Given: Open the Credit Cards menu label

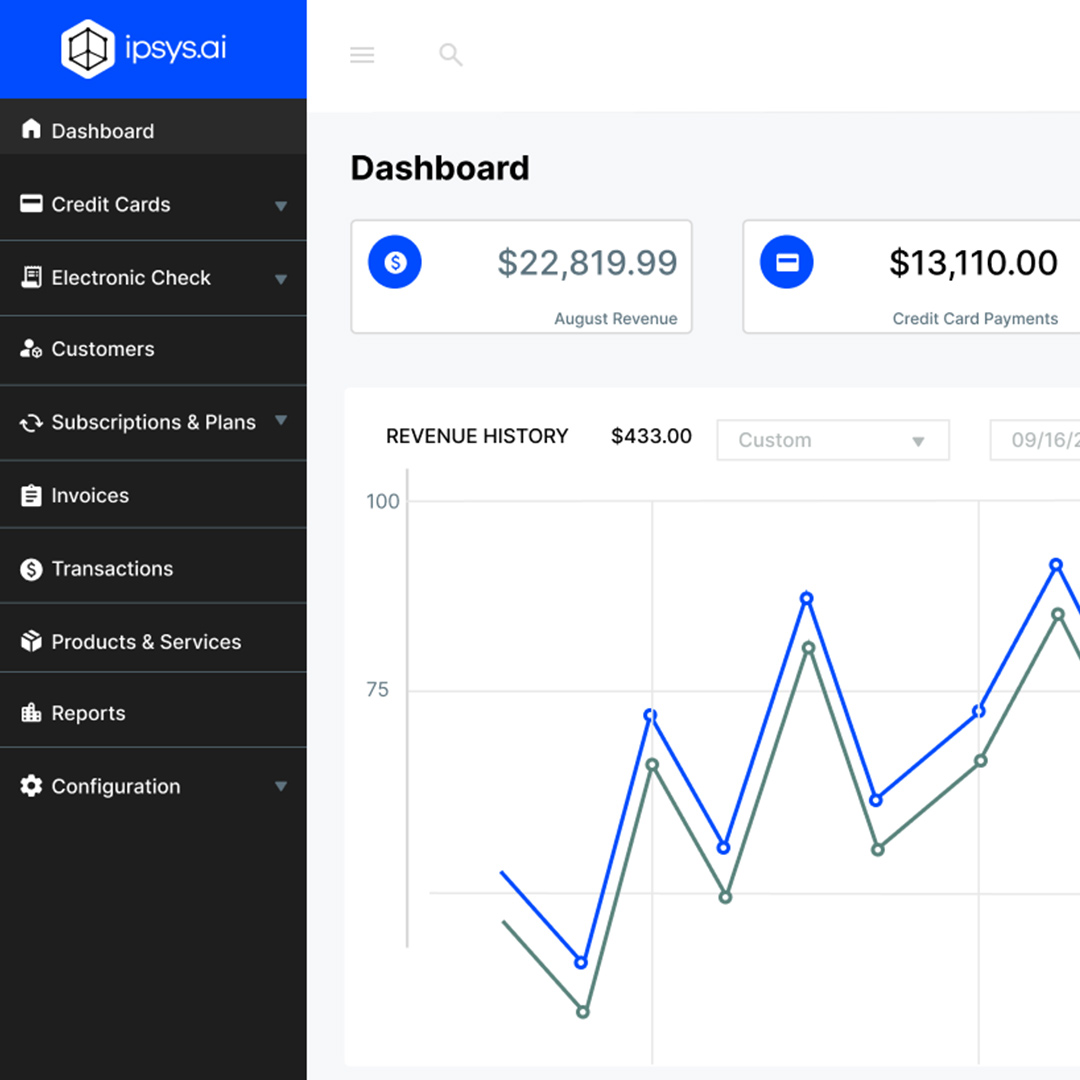Looking at the screenshot, I should [111, 205].
